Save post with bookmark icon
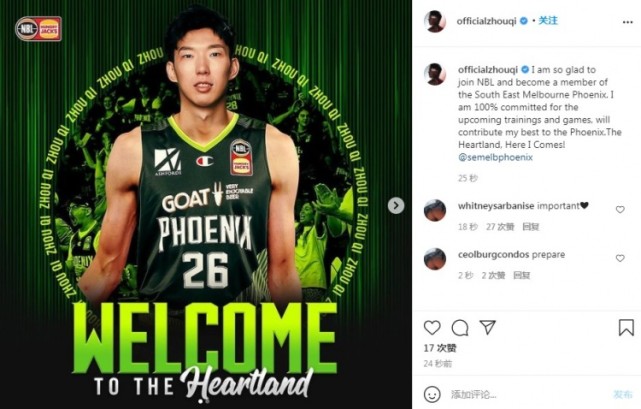641x409 pixels. click(626, 328)
